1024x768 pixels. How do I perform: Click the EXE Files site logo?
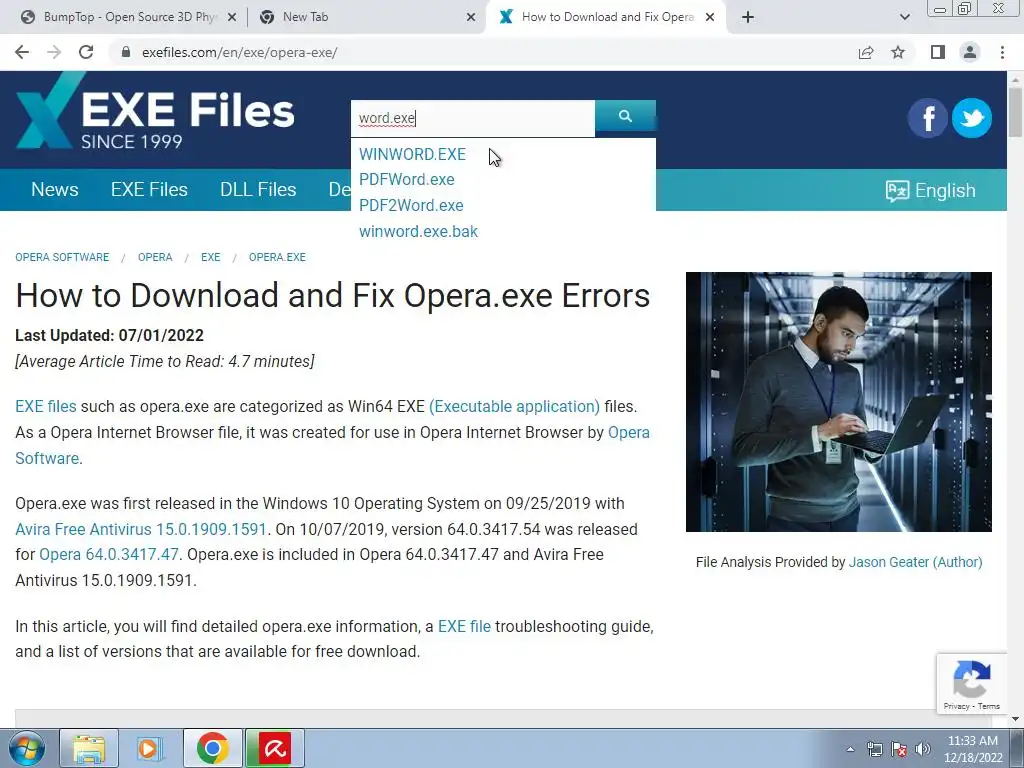click(x=155, y=111)
